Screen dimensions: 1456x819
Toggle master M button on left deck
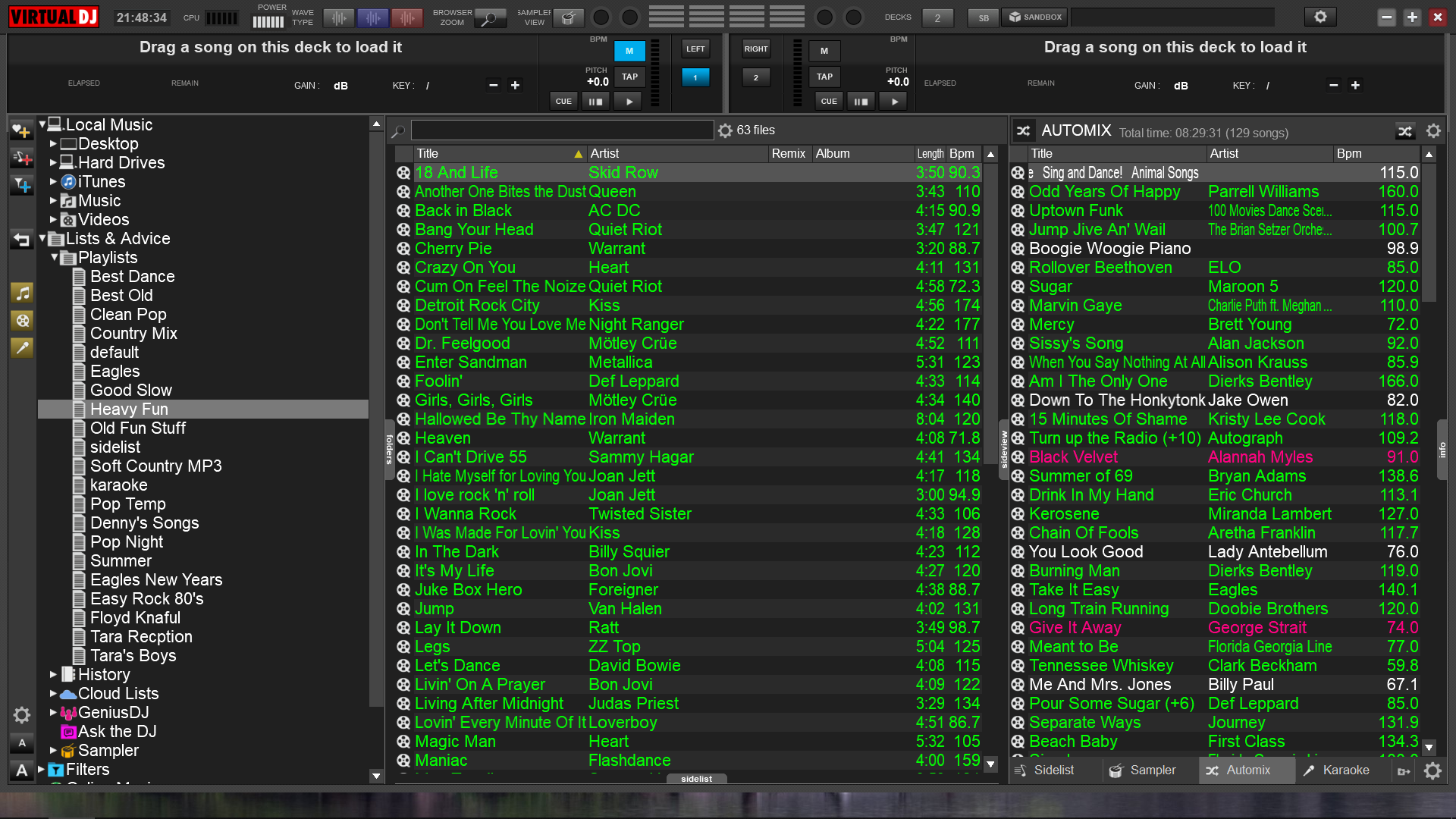[x=629, y=51]
